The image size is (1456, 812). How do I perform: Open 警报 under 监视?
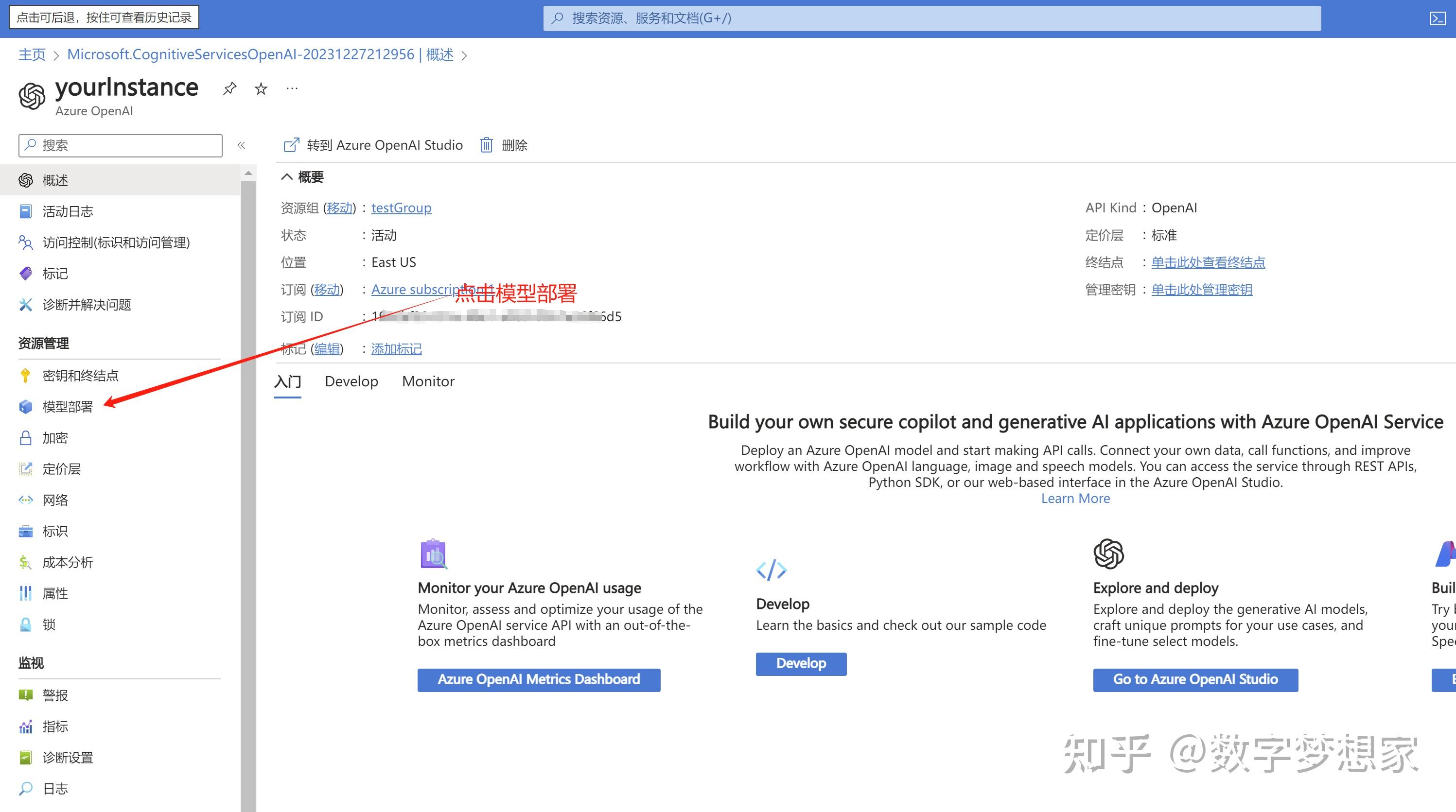(55, 694)
